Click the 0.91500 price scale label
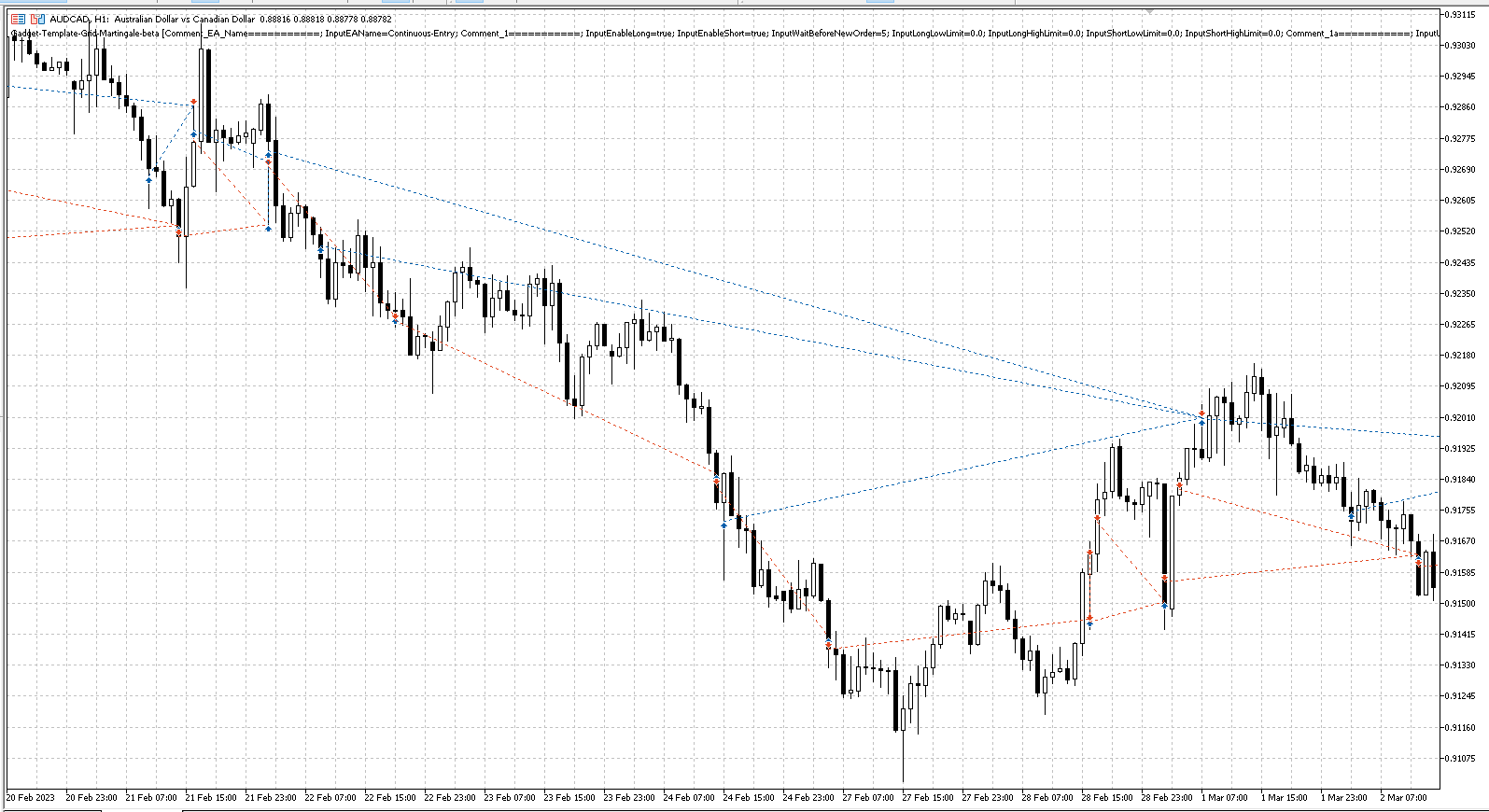Viewport: 1489px width, 812px height. (x=1459, y=604)
